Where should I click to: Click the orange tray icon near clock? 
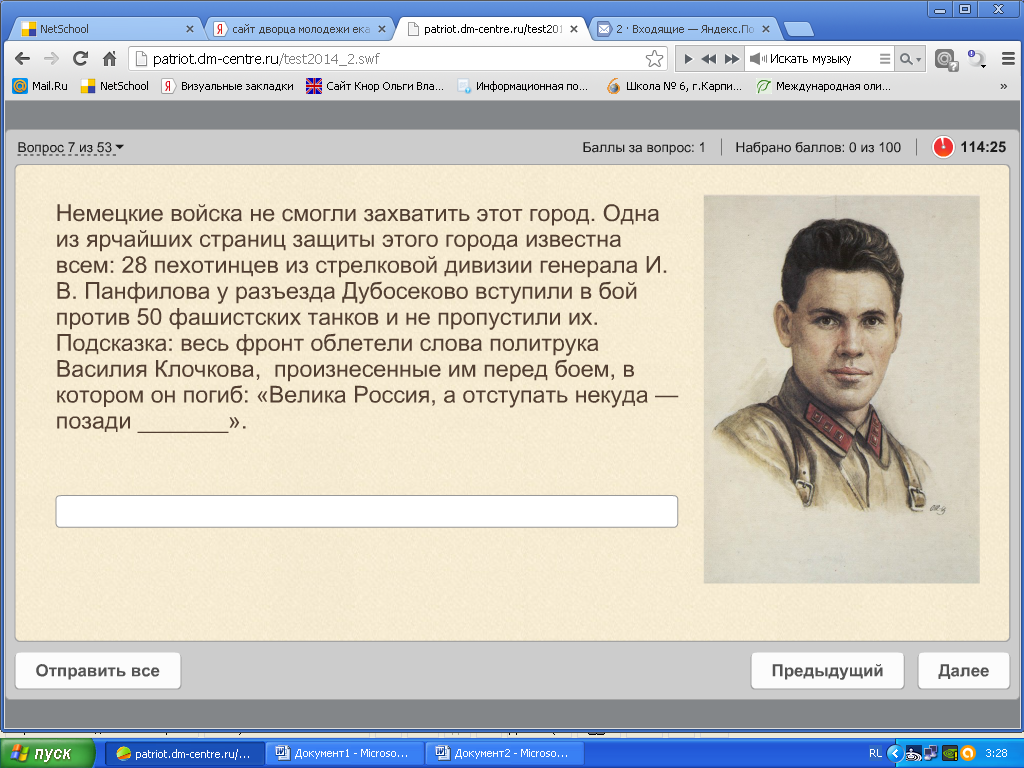[968, 754]
